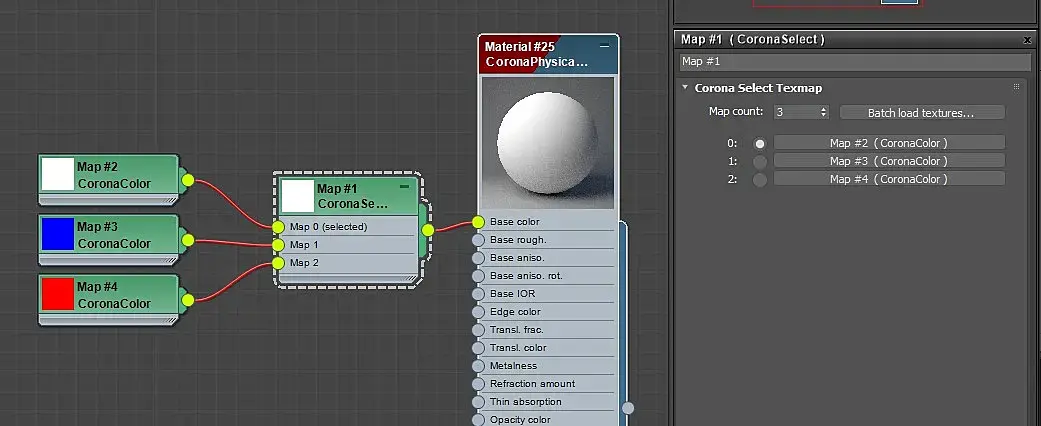Click the Metalness slot label
This screenshot has height=426, width=1041.
(x=513, y=366)
